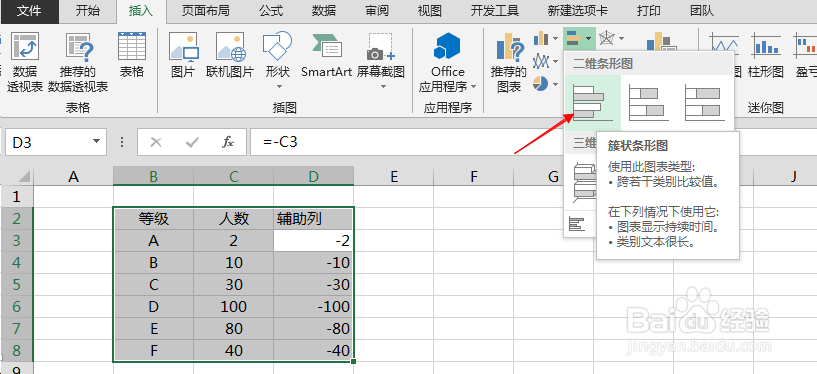Select the cell with grade B

click(153, 263)
